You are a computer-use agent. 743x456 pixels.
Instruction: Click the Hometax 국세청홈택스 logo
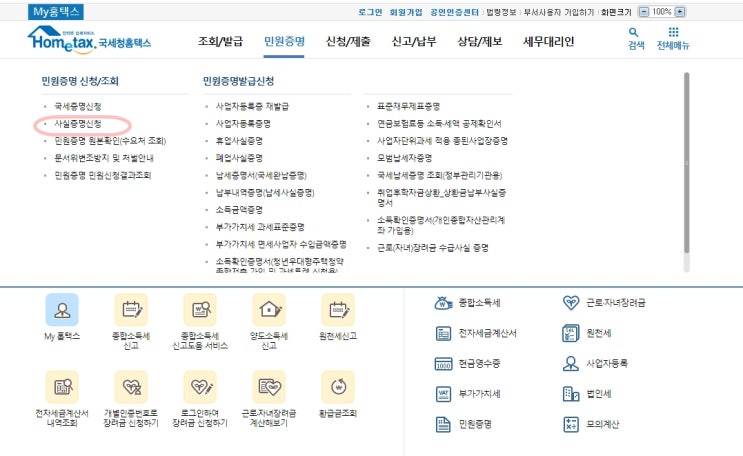point(89,40)
